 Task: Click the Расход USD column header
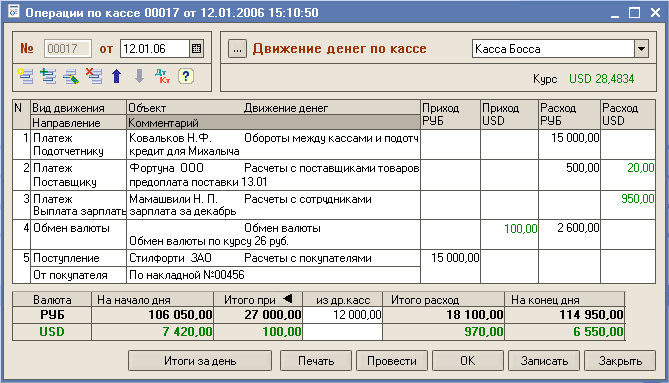628,115
